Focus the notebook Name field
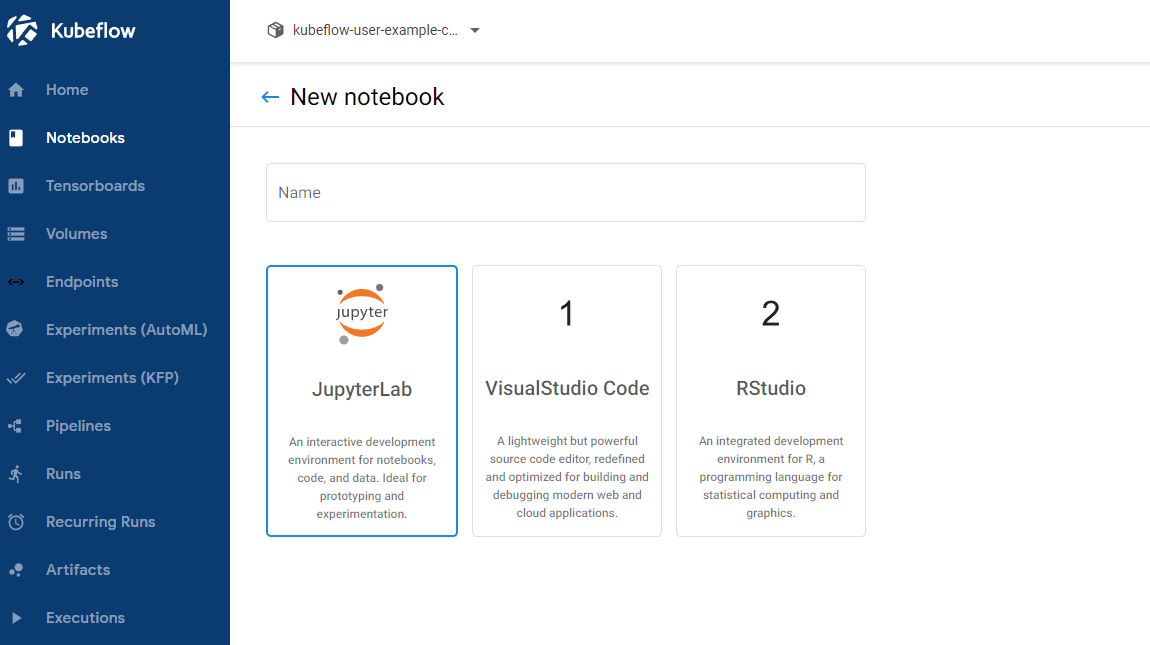This screenshot has width=1150, height=645. pyautogui.click(x=565, y=192)
